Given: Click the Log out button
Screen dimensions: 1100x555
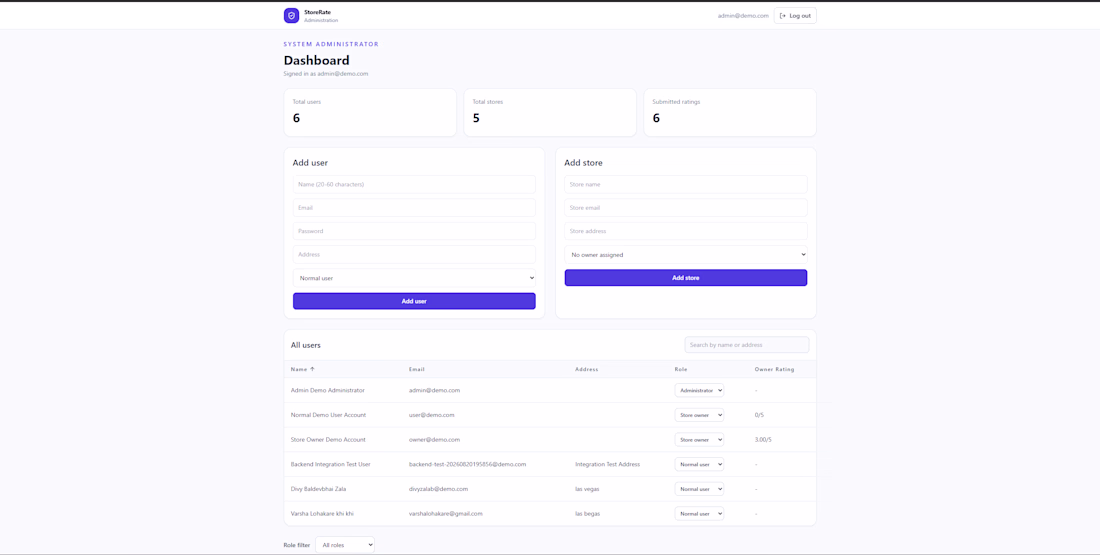Looking at the screenshot, I should point(795,15).
